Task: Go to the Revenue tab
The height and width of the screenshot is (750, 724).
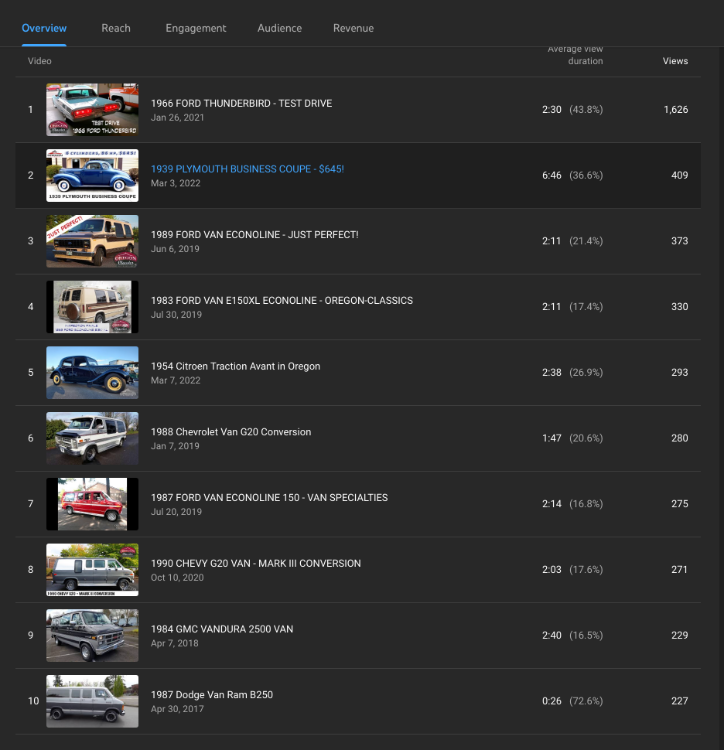Action: pyautogui.click(x=353, y=28)
